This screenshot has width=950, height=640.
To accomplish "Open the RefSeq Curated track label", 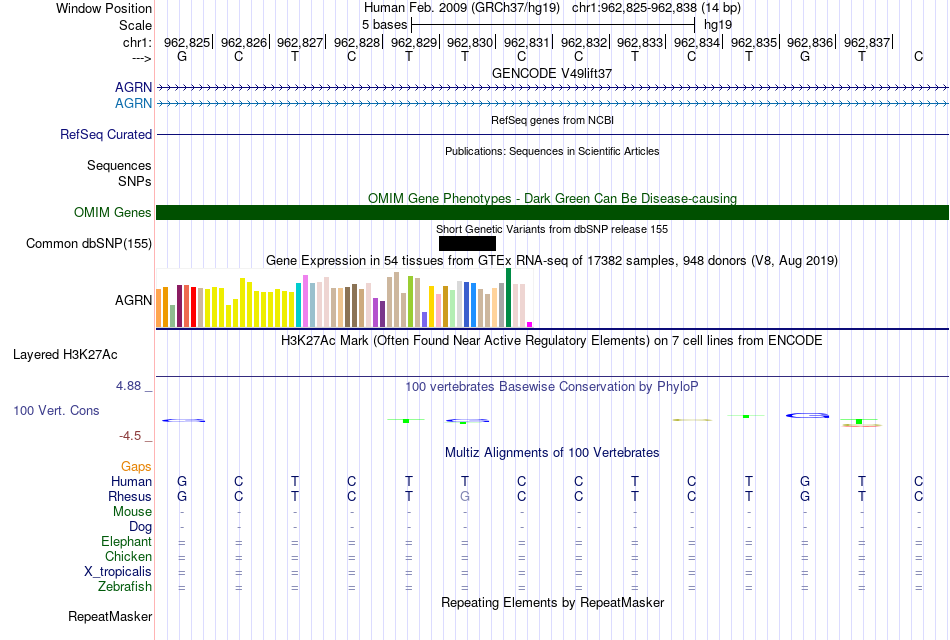I will tap(106, 135).
